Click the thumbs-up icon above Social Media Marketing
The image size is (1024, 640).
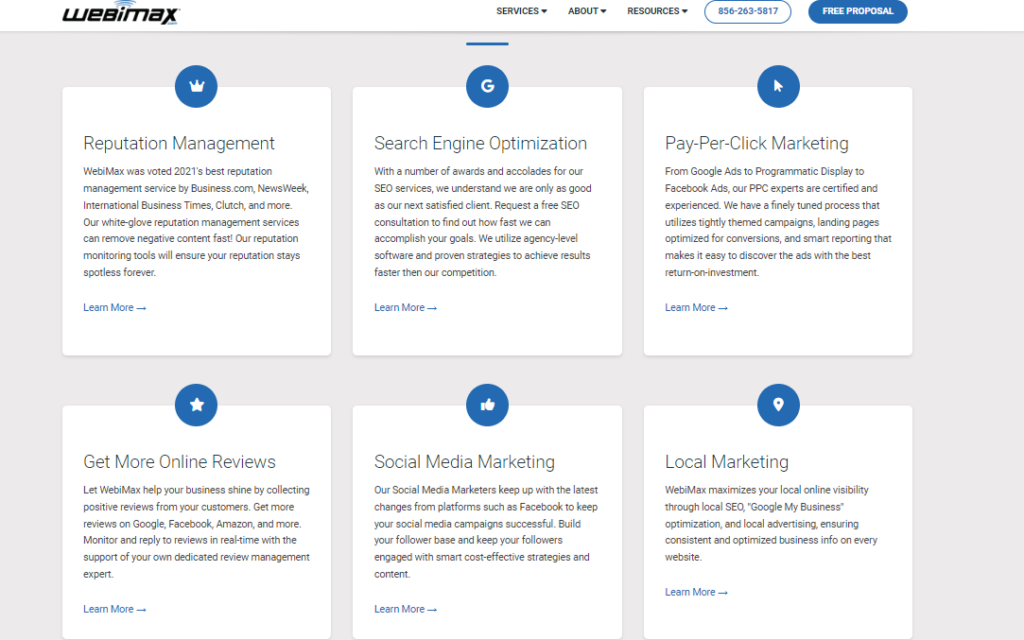[x=487, y=405]
